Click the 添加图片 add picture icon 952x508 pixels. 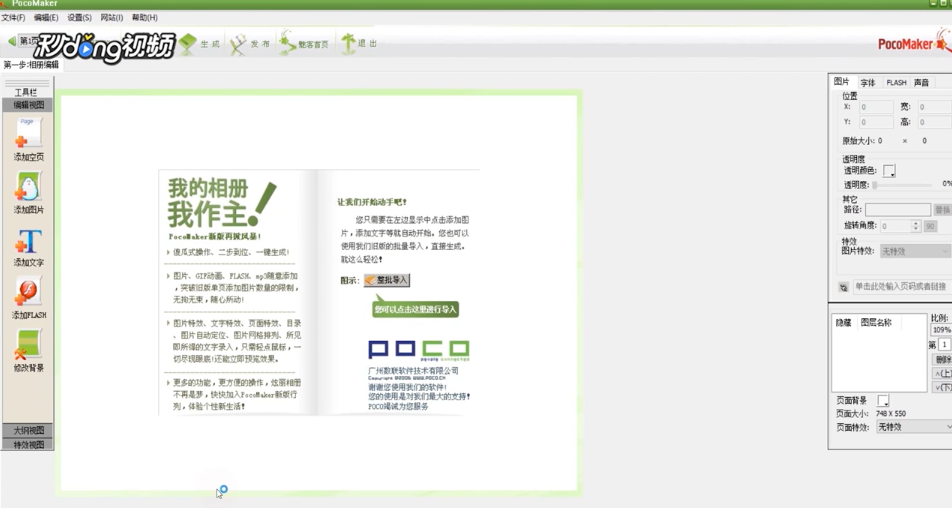28,187
